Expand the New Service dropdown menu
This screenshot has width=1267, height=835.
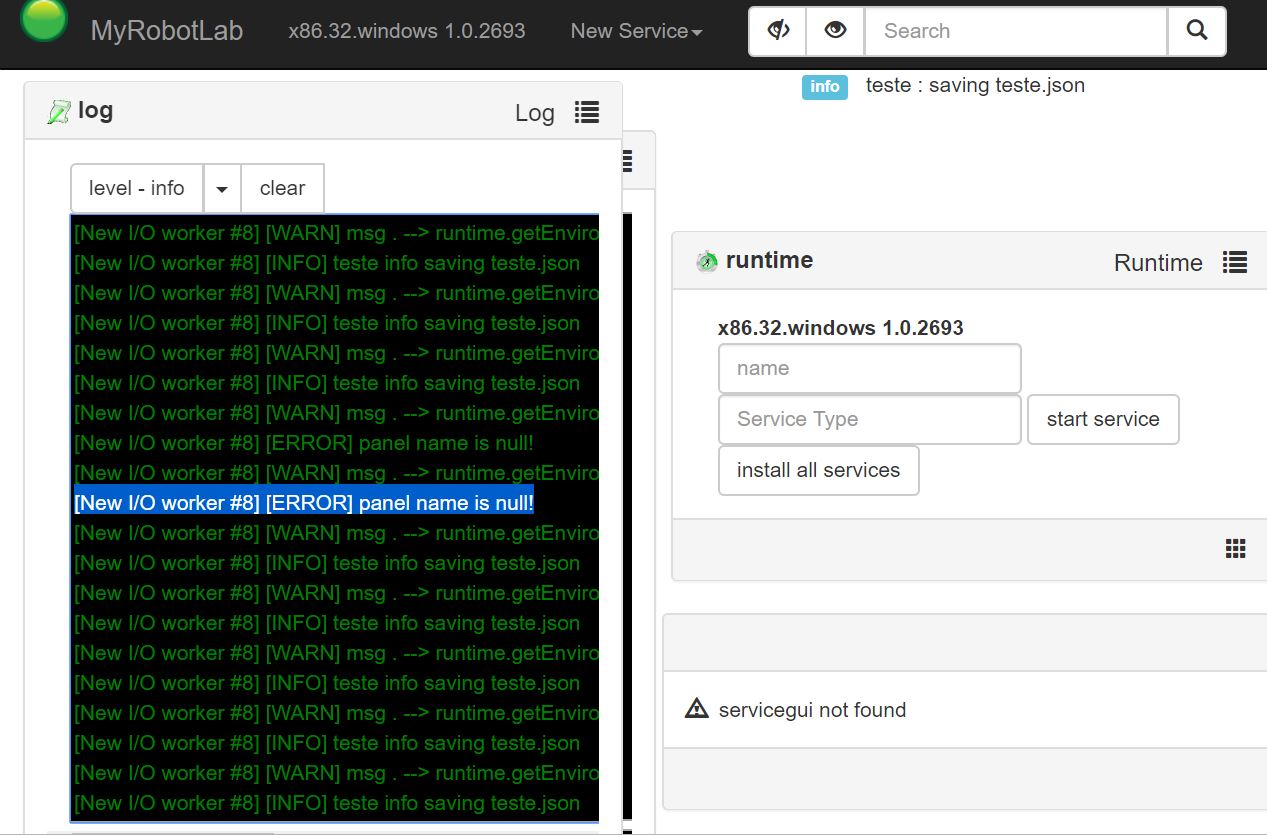click(x=636, y=31)
